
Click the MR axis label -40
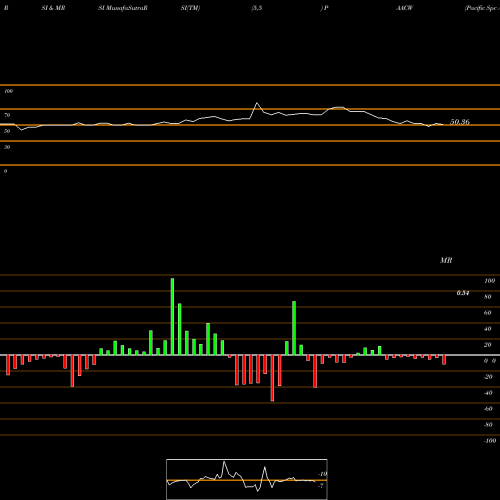tap(488, 393)
